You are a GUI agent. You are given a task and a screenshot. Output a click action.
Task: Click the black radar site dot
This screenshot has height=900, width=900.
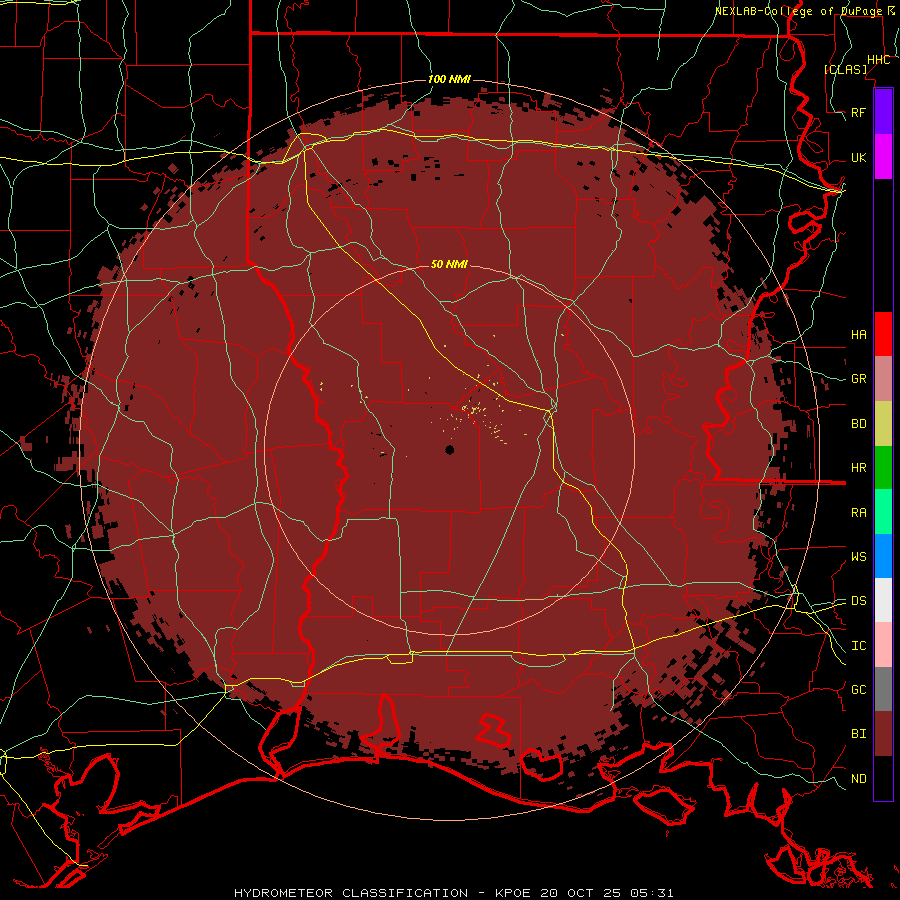coord(449,450)
